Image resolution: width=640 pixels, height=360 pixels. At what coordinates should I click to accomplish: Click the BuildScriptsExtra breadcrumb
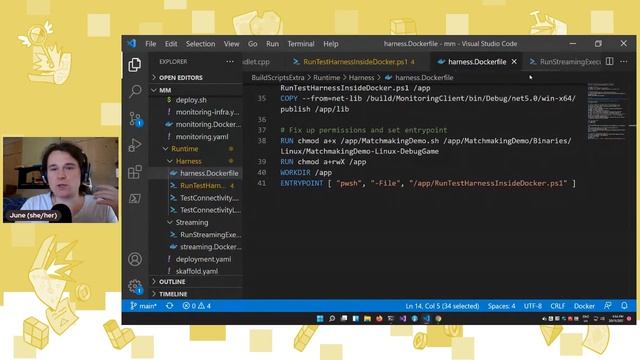278,78
